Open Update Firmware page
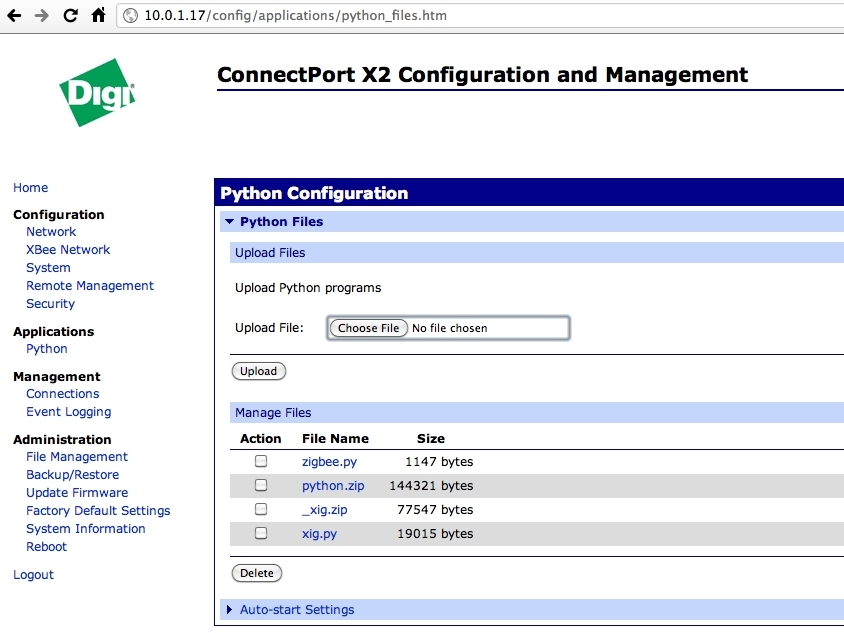The image size is (844, 633). (77, 493)
